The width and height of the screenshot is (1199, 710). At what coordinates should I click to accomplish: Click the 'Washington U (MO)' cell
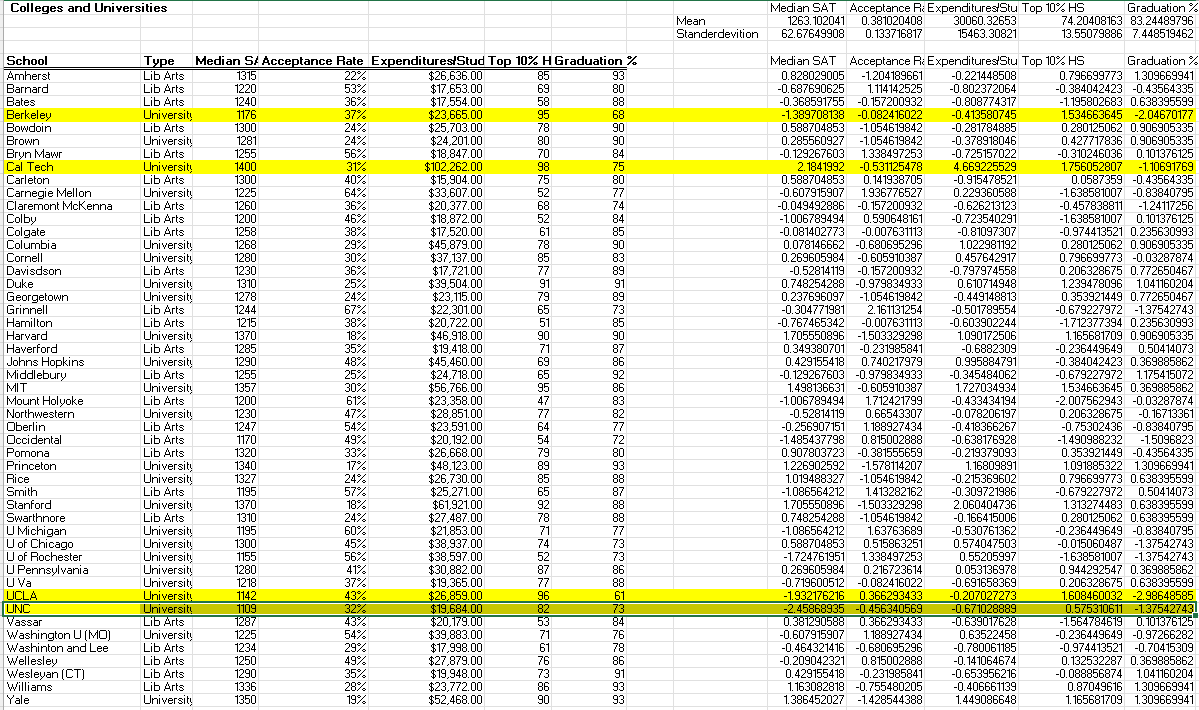[x=59, y=634]
